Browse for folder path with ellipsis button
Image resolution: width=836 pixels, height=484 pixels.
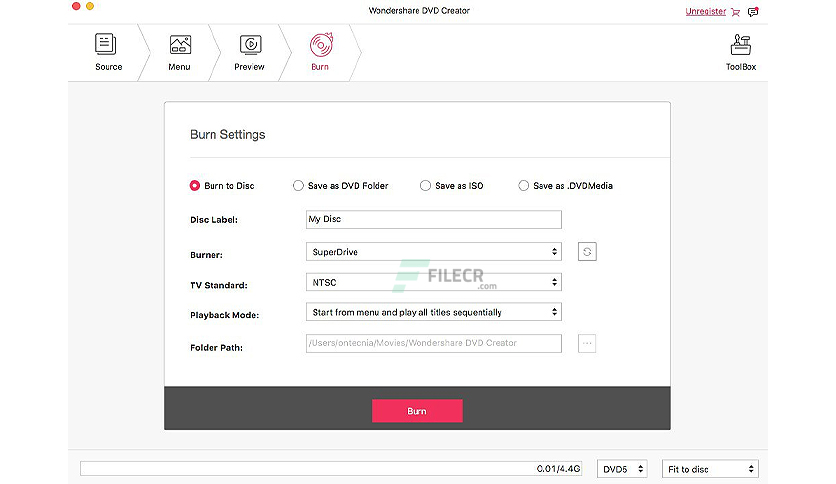pos(587,343)
